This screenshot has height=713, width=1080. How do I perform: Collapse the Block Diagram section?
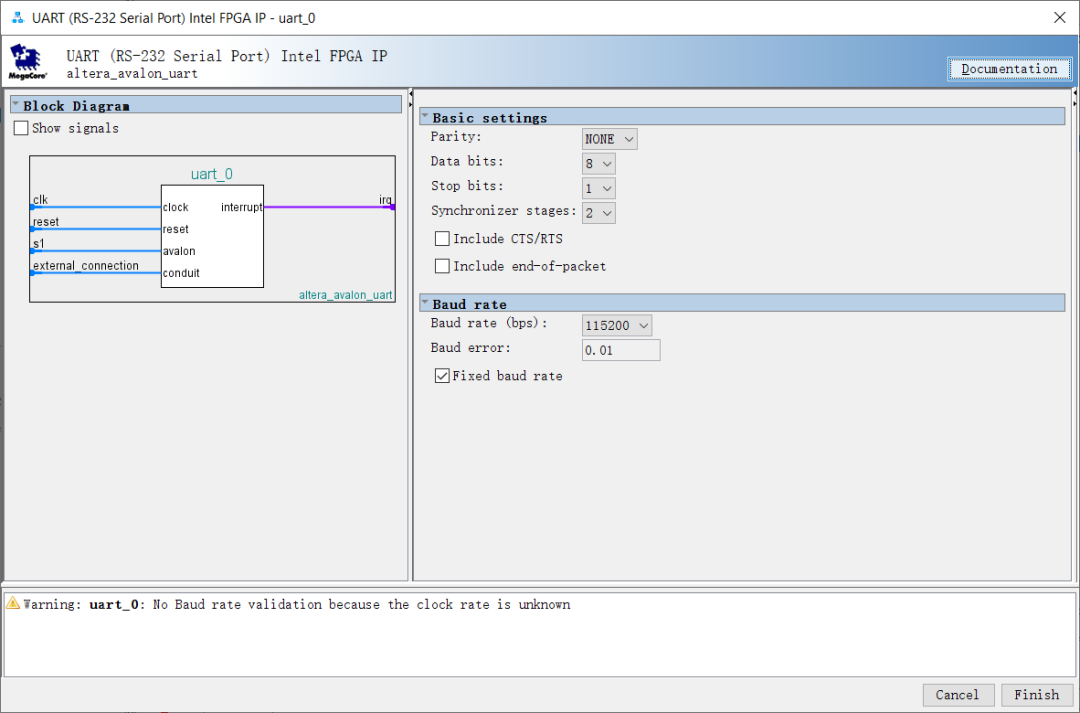[16, 105]
